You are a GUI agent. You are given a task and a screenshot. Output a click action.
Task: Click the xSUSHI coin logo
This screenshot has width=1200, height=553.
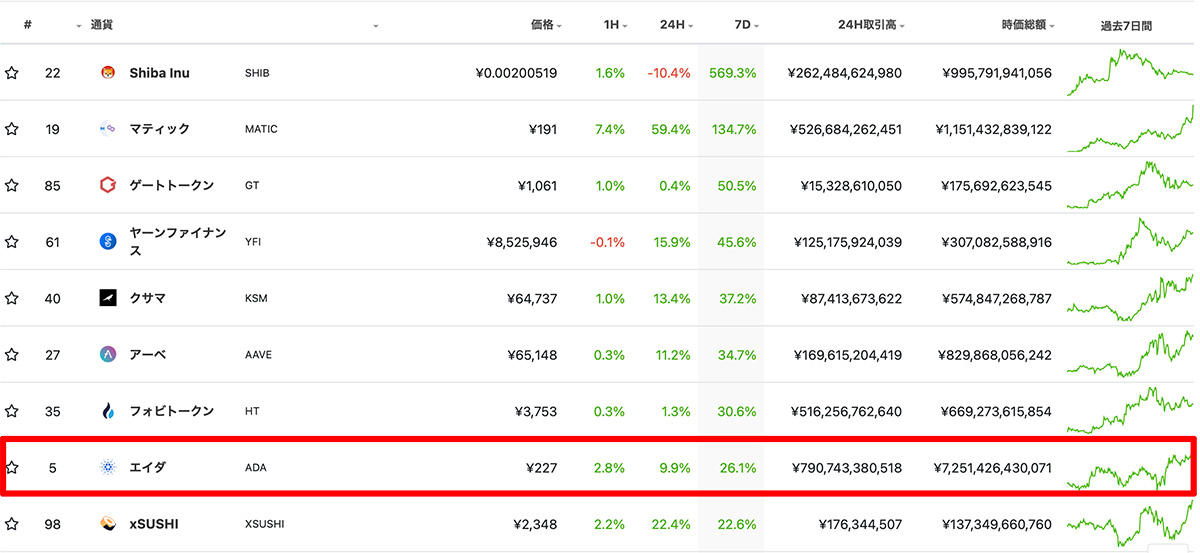click(x=109, y=524)
